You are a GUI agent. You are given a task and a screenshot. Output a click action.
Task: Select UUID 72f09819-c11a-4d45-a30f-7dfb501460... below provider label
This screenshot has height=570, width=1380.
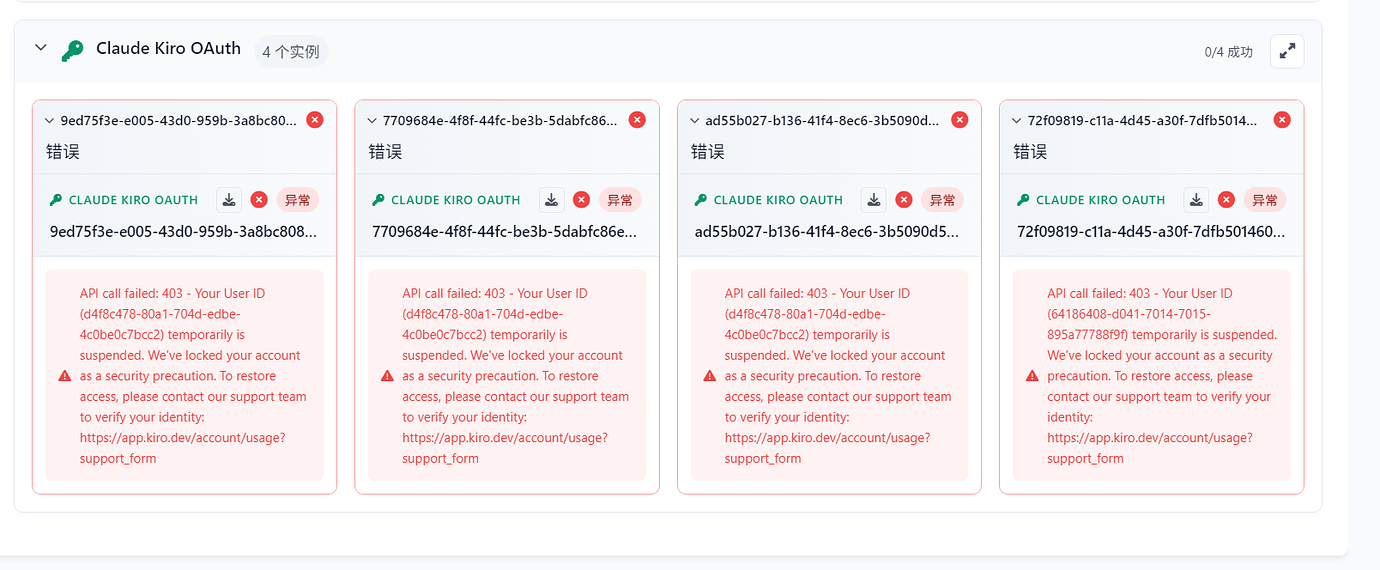pyautogui.click(x=1151, y=232)
